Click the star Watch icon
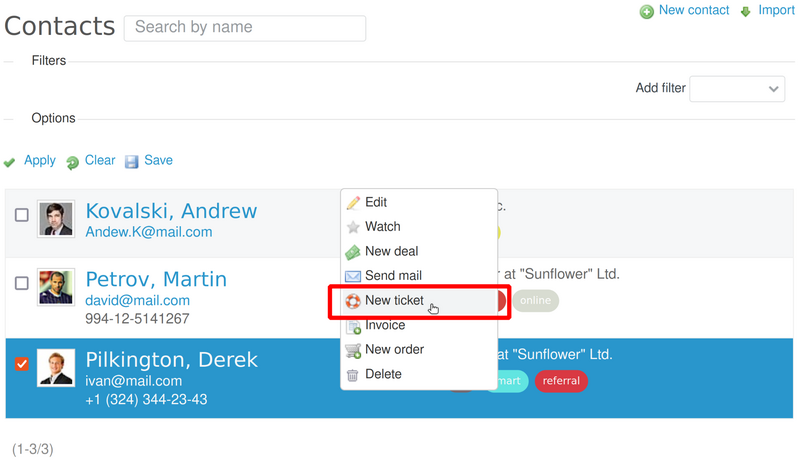This screenshot has height=461, width=800. pos(353,227)
